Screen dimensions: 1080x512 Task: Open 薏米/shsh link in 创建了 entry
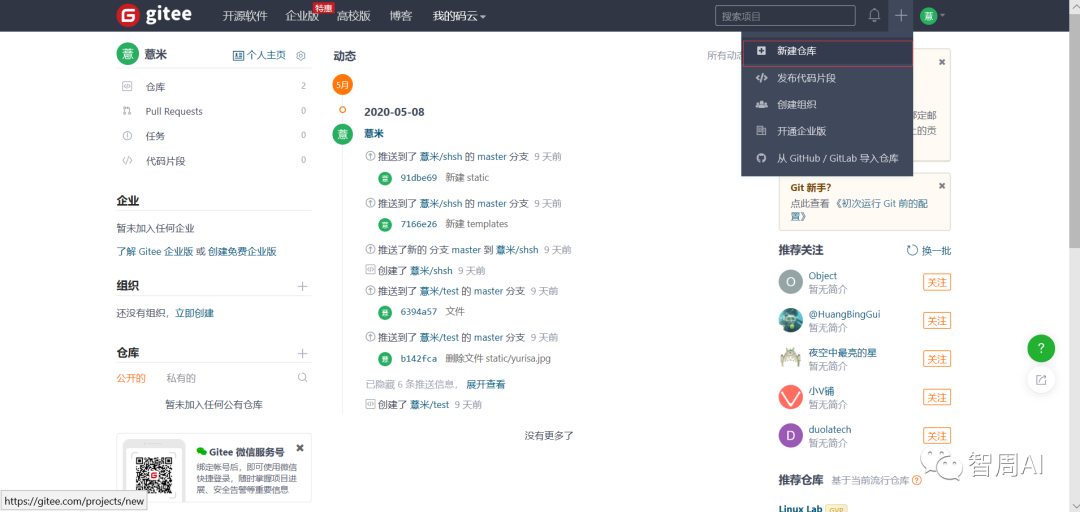click(x=431, y=271)
